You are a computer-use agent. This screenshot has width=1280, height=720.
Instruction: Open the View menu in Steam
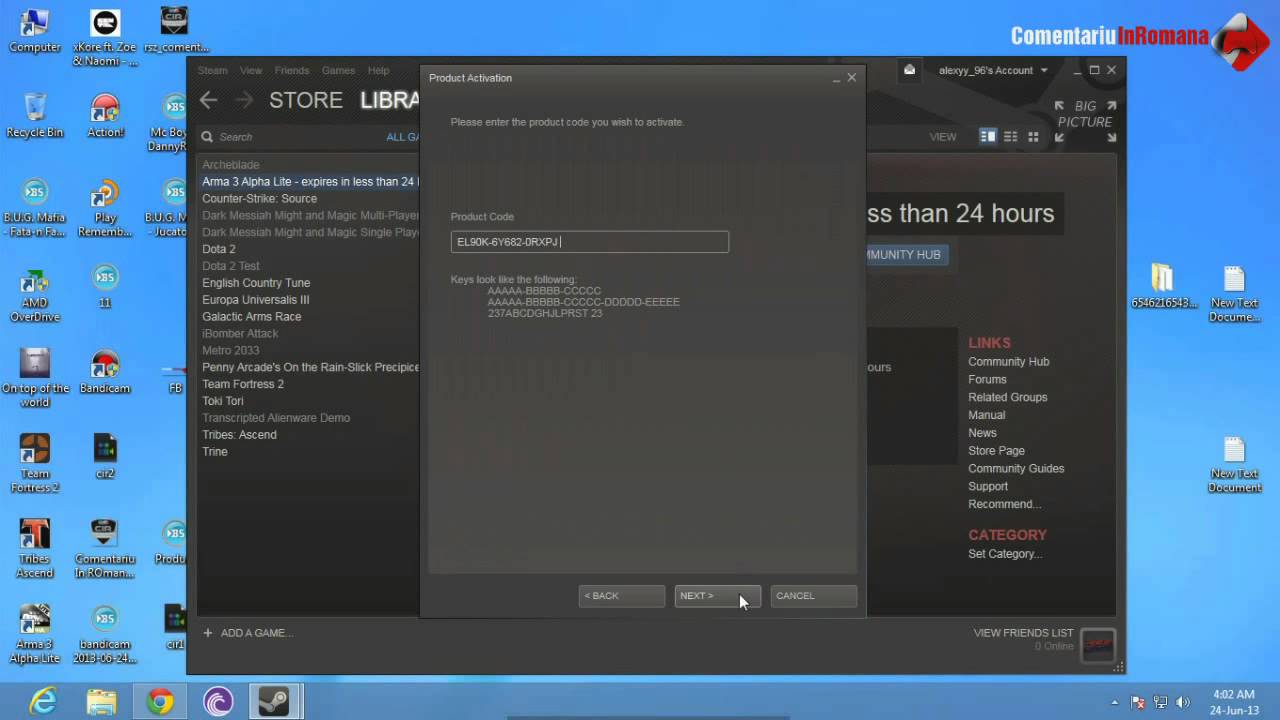(251, 71)
